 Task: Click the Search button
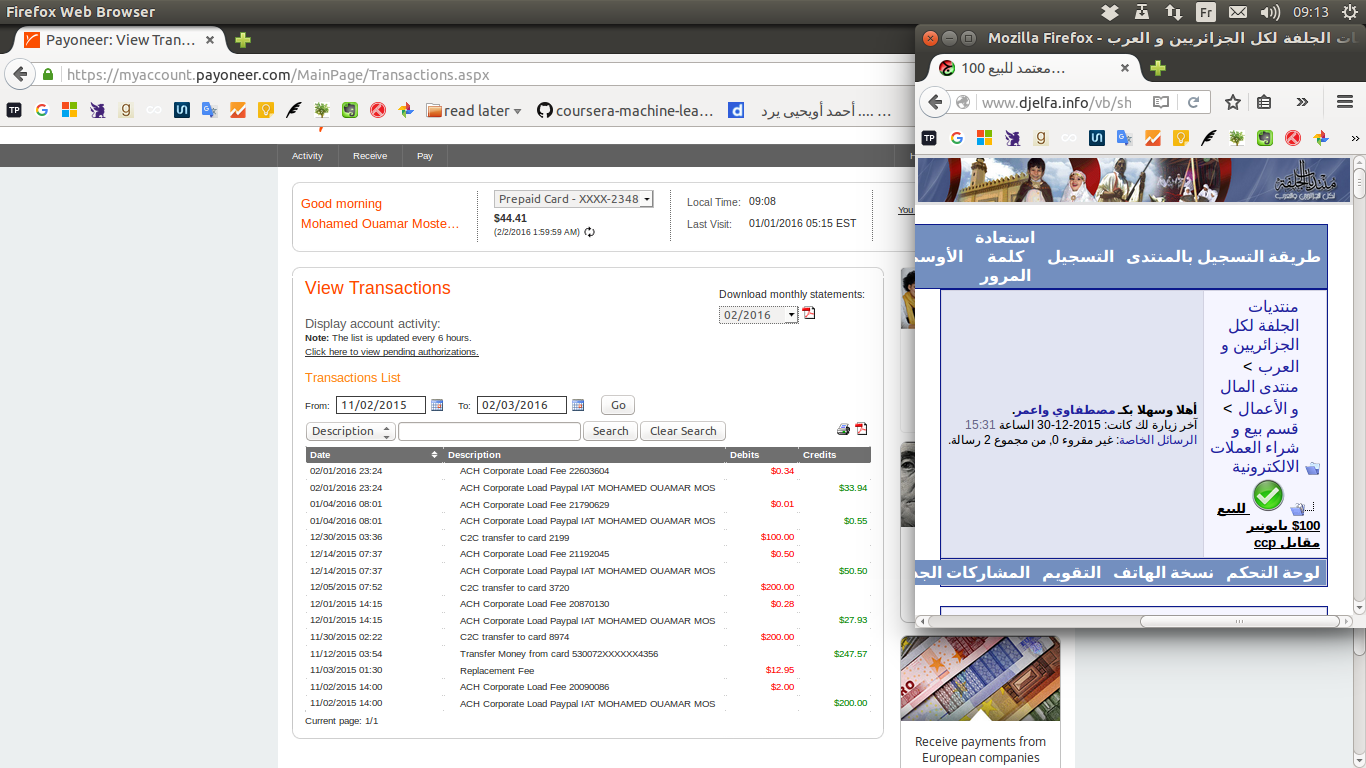click(x=610, y=431)
